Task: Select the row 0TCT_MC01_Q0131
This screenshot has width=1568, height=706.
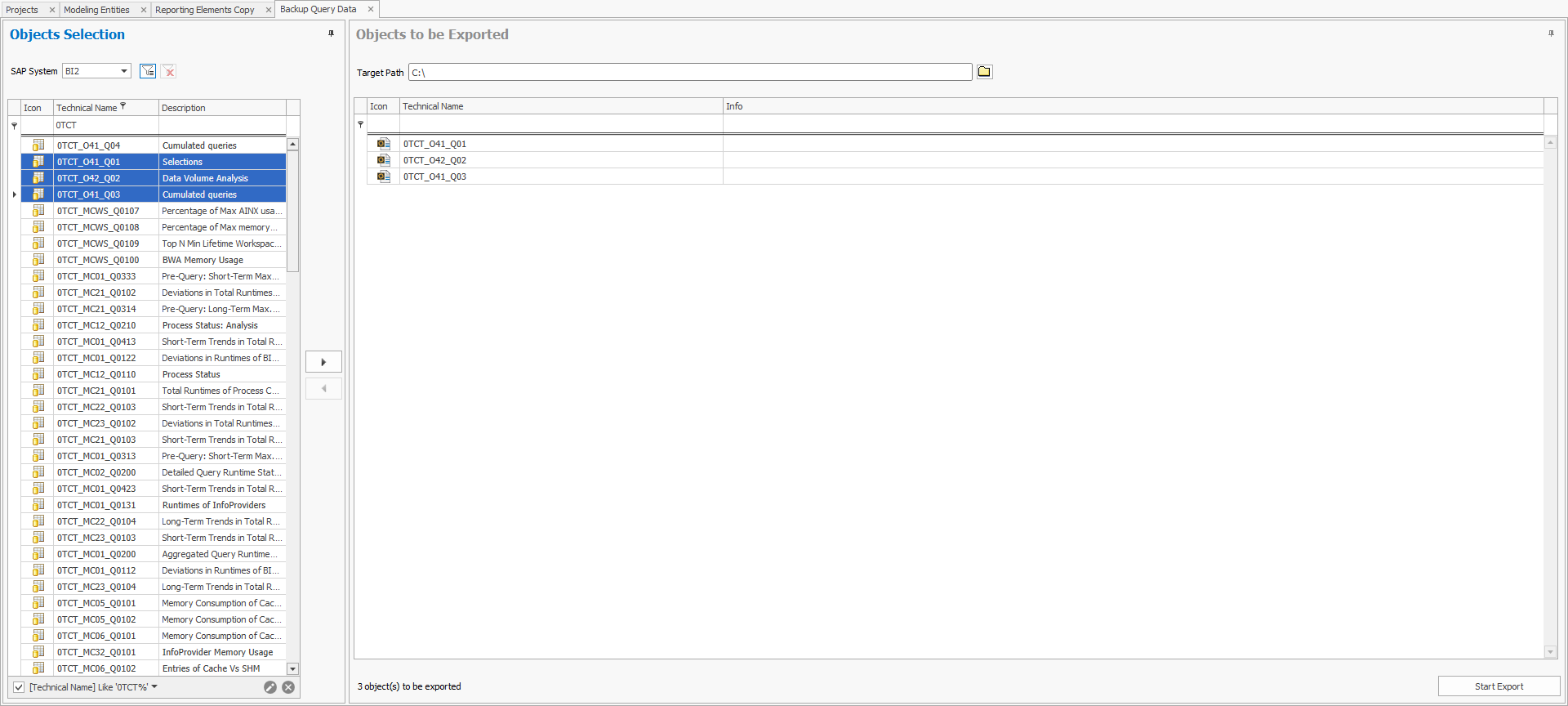Action: (154, 504)
